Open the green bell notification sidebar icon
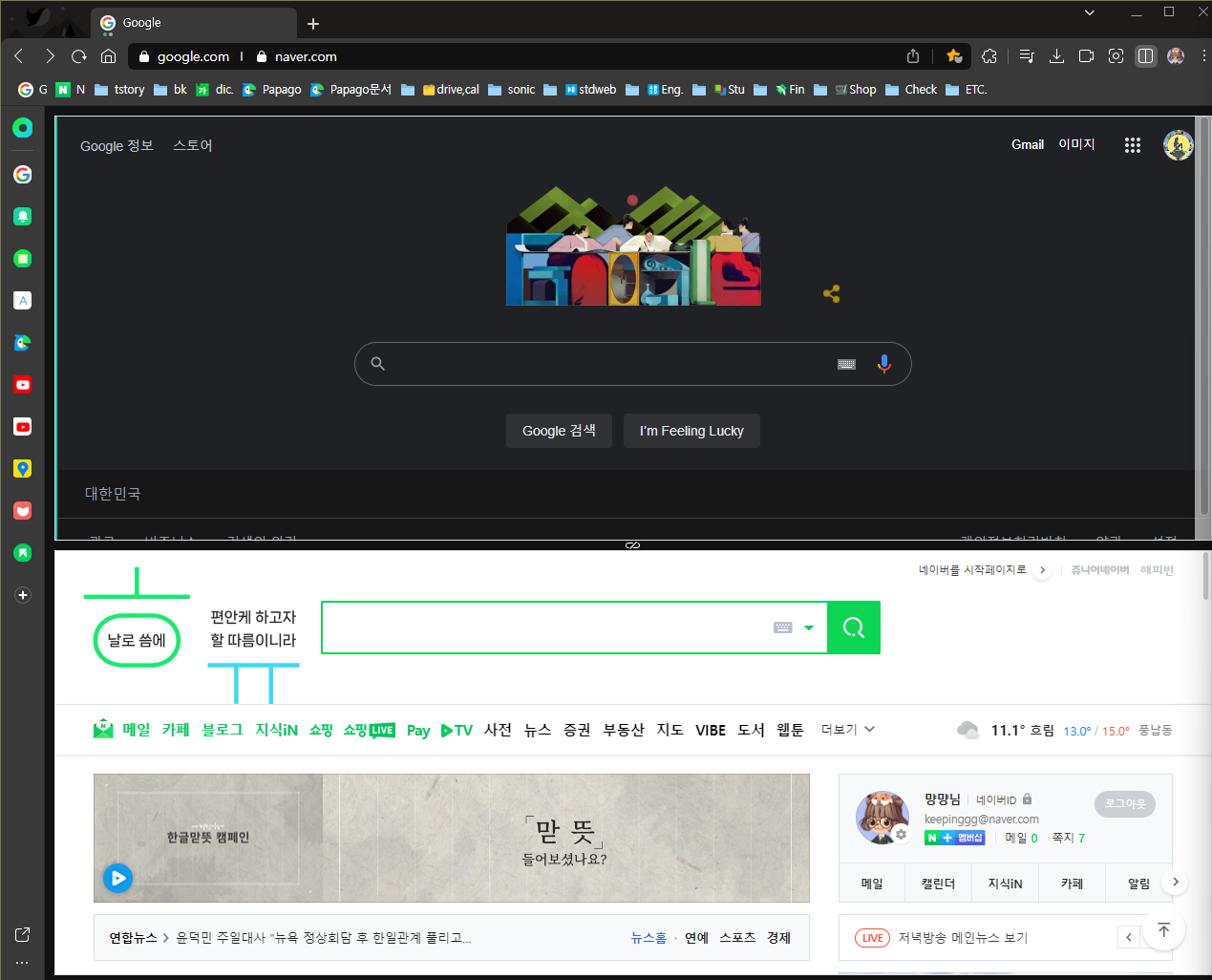Viewport: 1212px width, 980px height. point(23,217)
